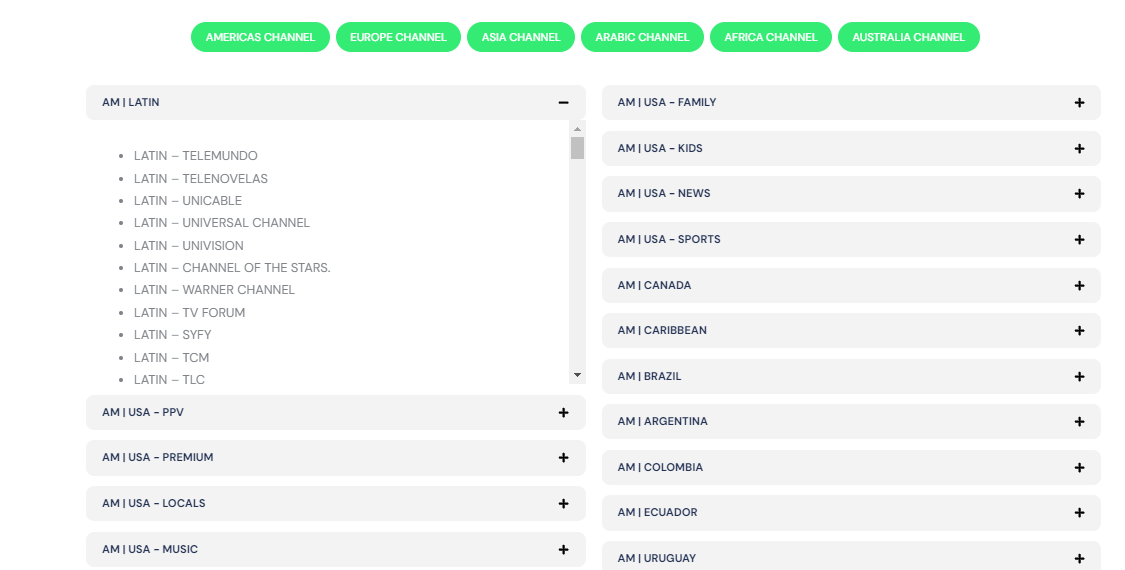Expand AM | USA - KIDS label

(660, 148)
